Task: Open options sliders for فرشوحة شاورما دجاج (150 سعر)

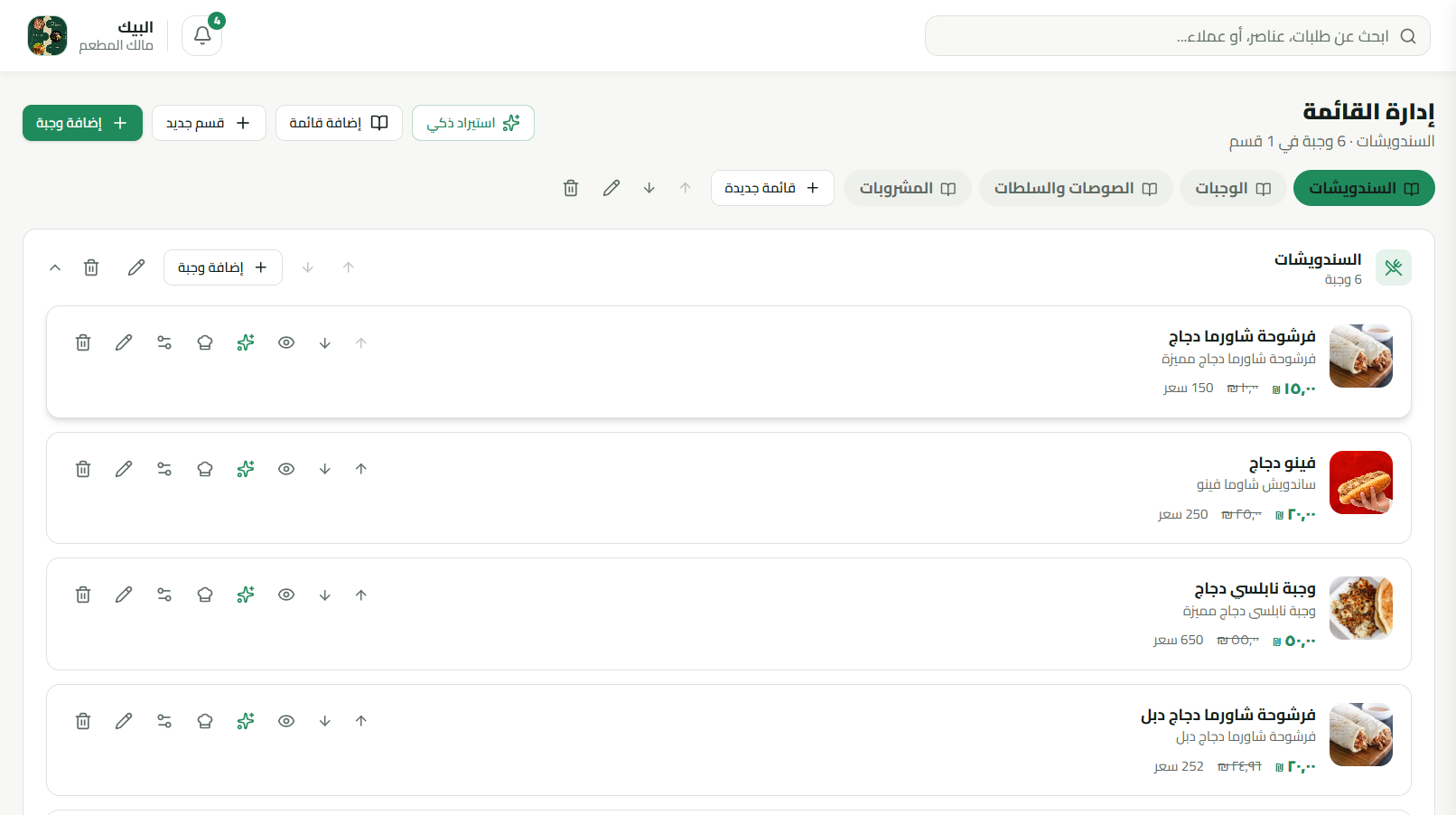Action: click(x=164, y=342)
